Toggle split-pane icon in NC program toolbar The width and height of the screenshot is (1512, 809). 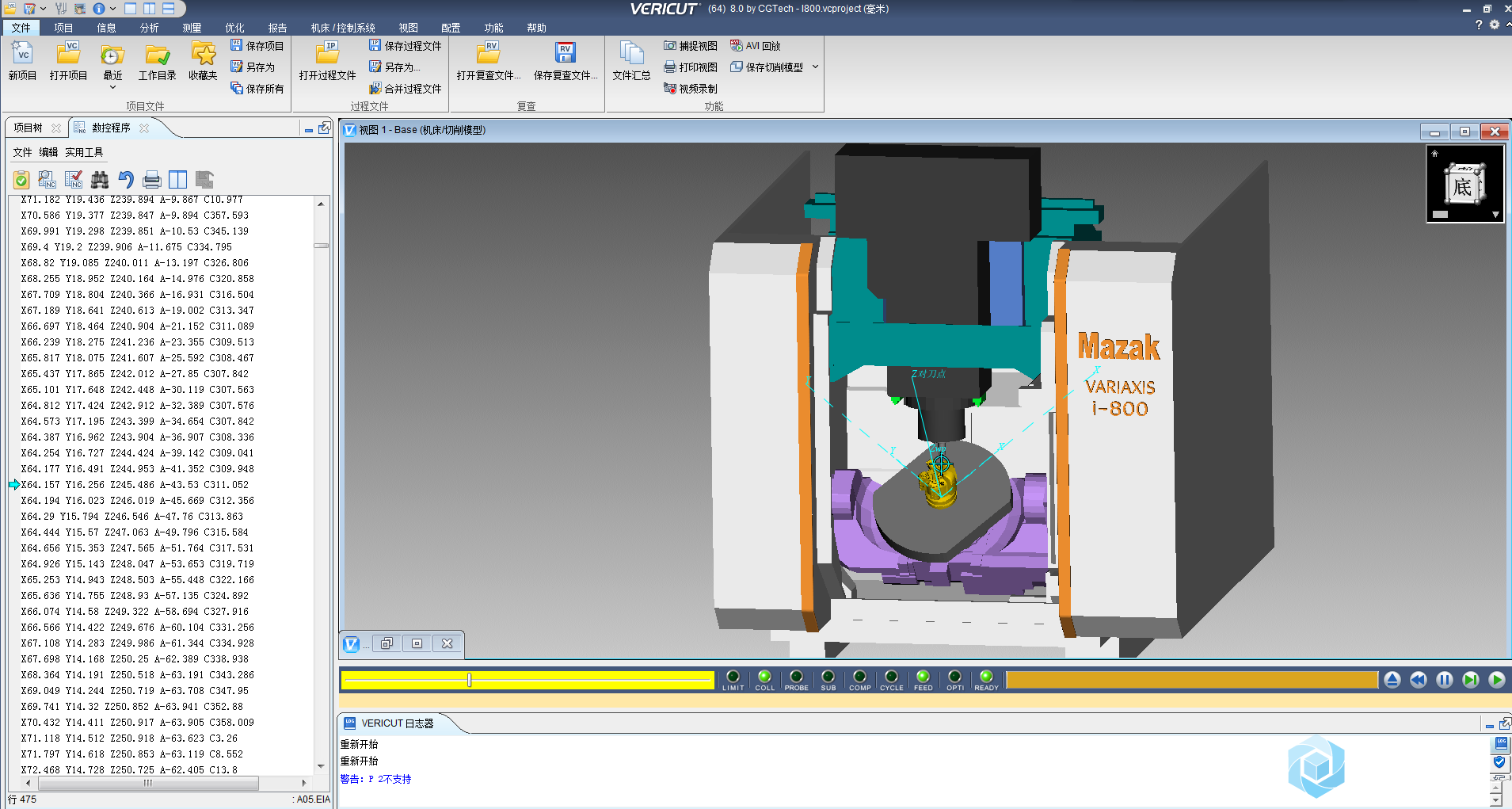(178, 180)
